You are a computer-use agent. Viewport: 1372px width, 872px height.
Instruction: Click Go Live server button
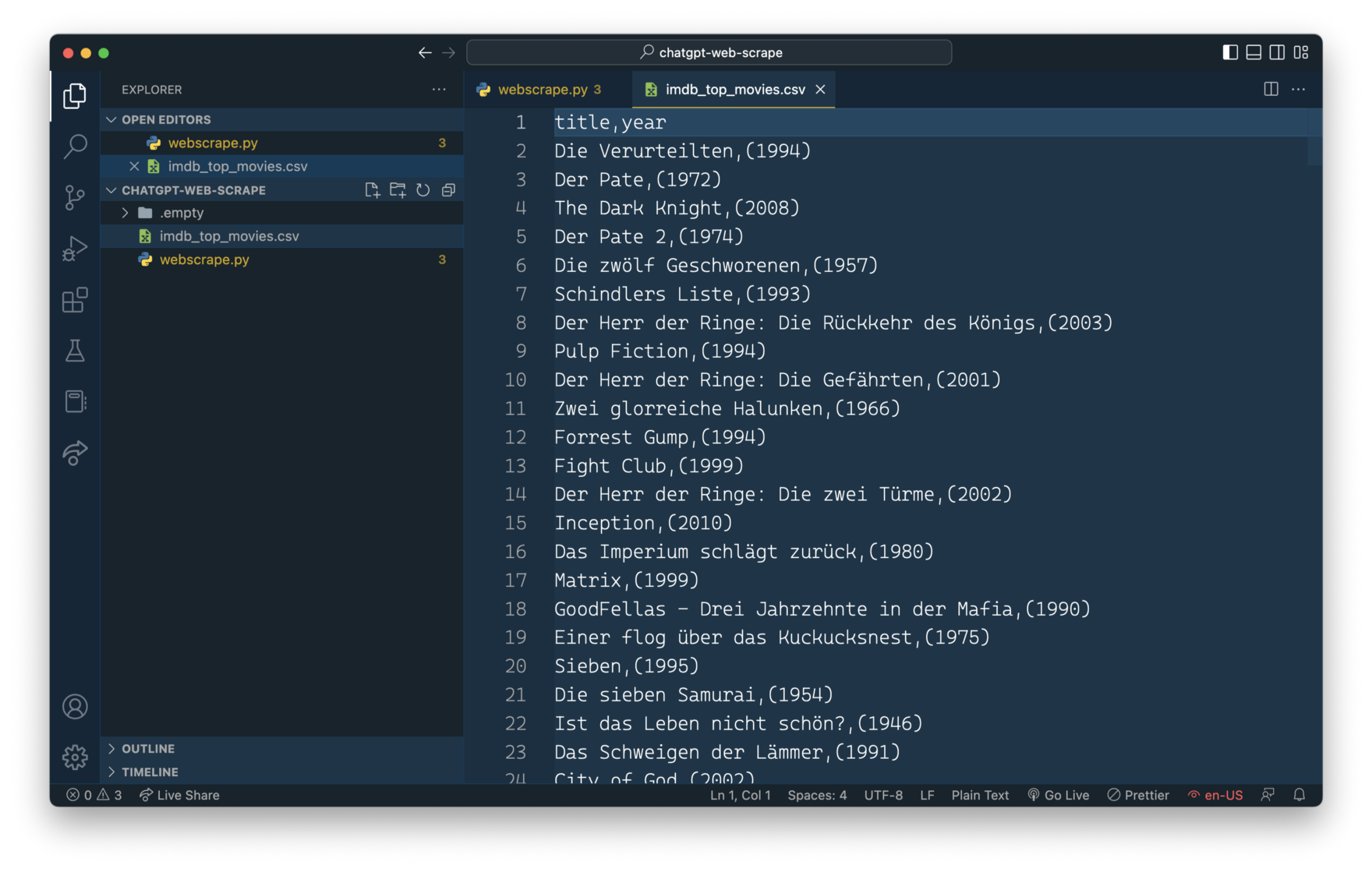point(1058,795)
